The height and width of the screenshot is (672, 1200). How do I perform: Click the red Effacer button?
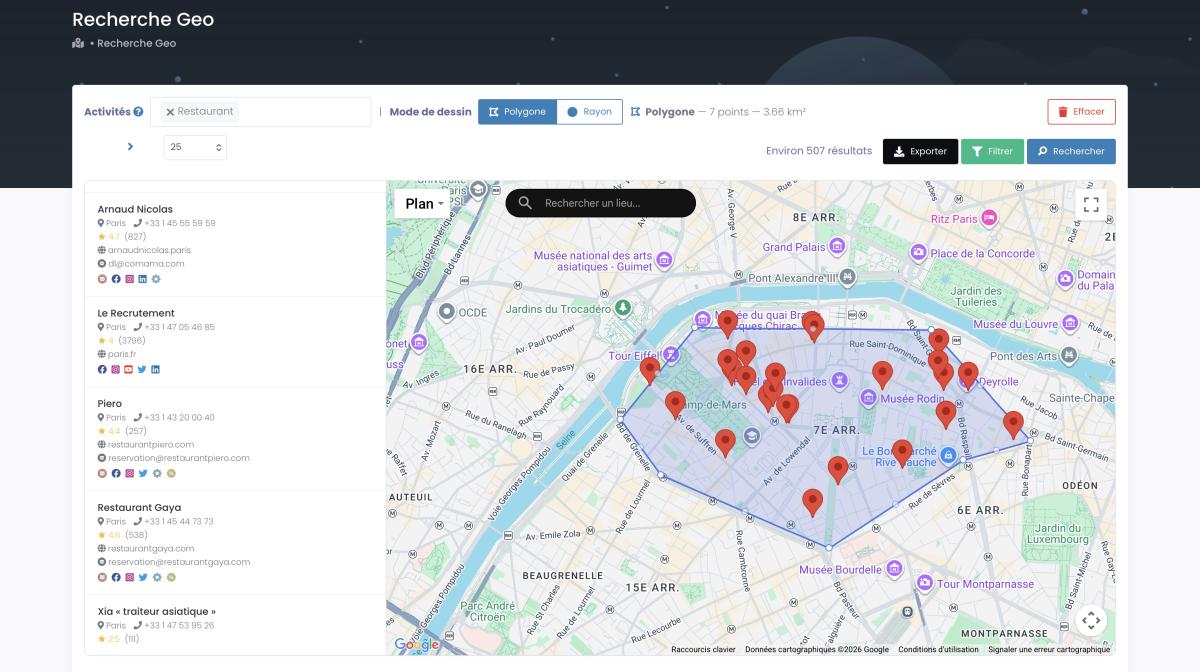(x=1081, y=112)
